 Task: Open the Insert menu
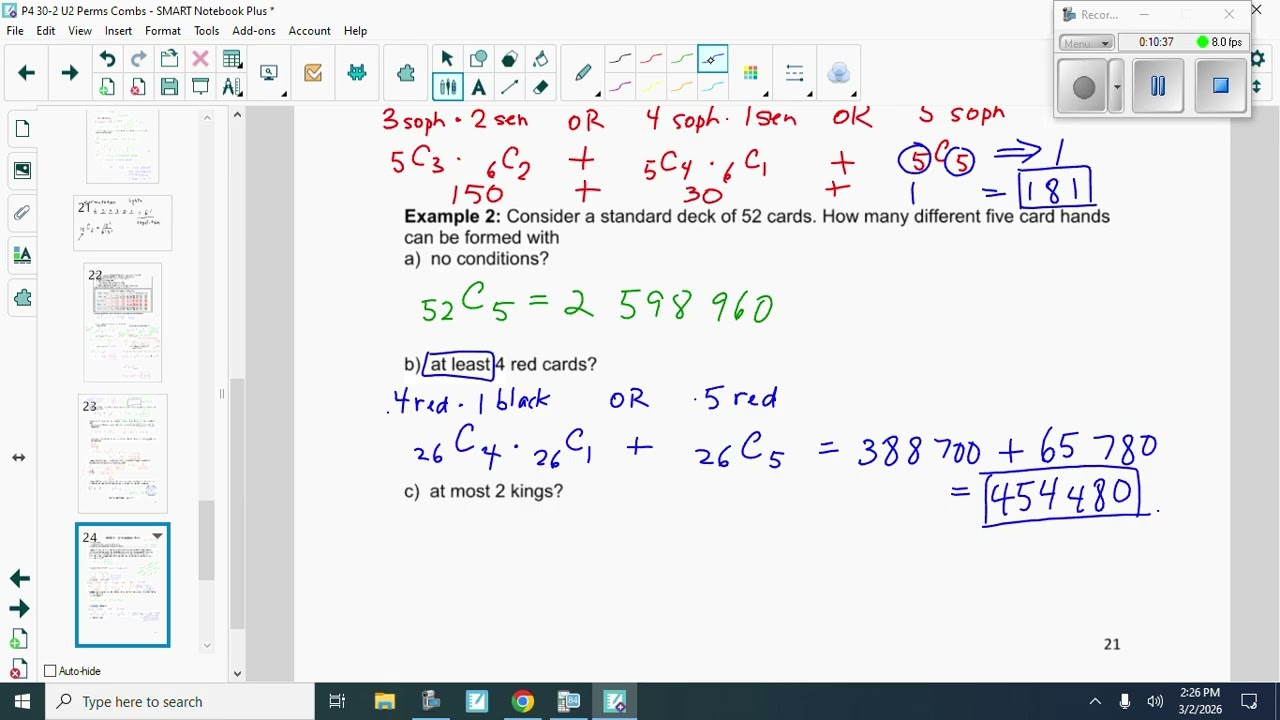click(118, 31)
